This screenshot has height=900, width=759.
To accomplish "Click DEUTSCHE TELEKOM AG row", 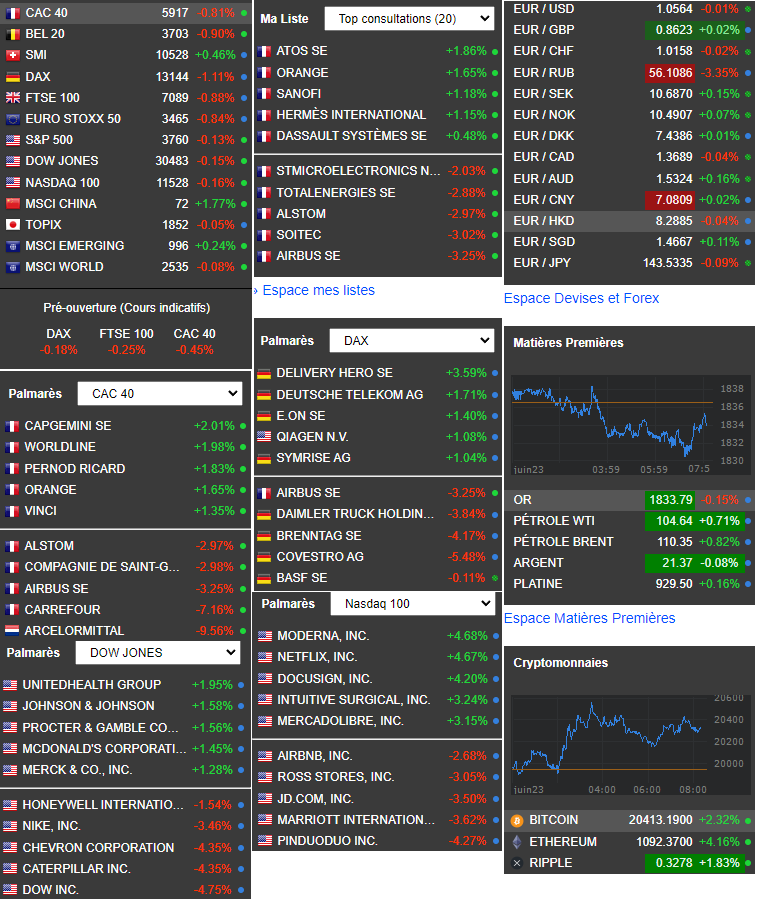I will (x=378, y=395).
